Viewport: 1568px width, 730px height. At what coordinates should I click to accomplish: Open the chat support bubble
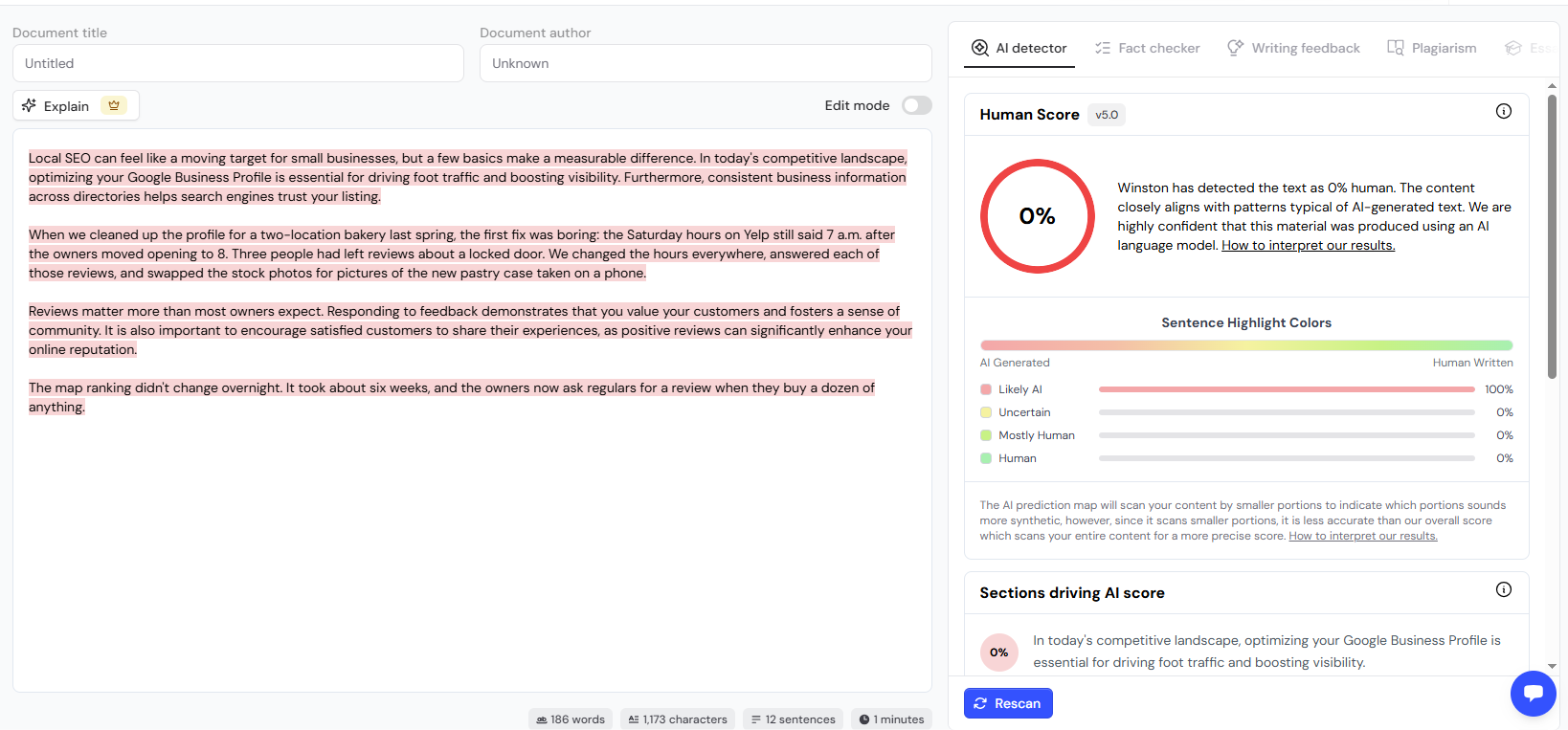[x=1533, y=693]
